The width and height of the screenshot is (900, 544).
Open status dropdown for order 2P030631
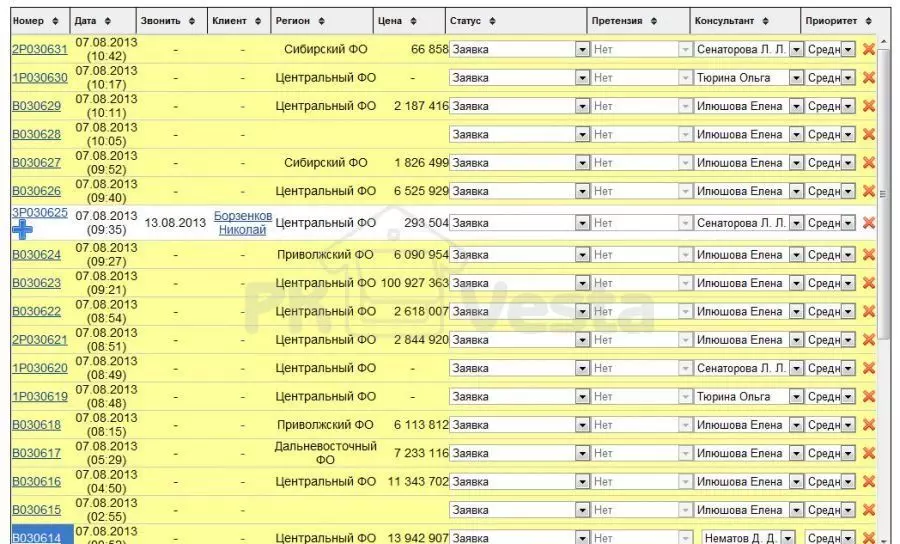click(x=582, y=50)
